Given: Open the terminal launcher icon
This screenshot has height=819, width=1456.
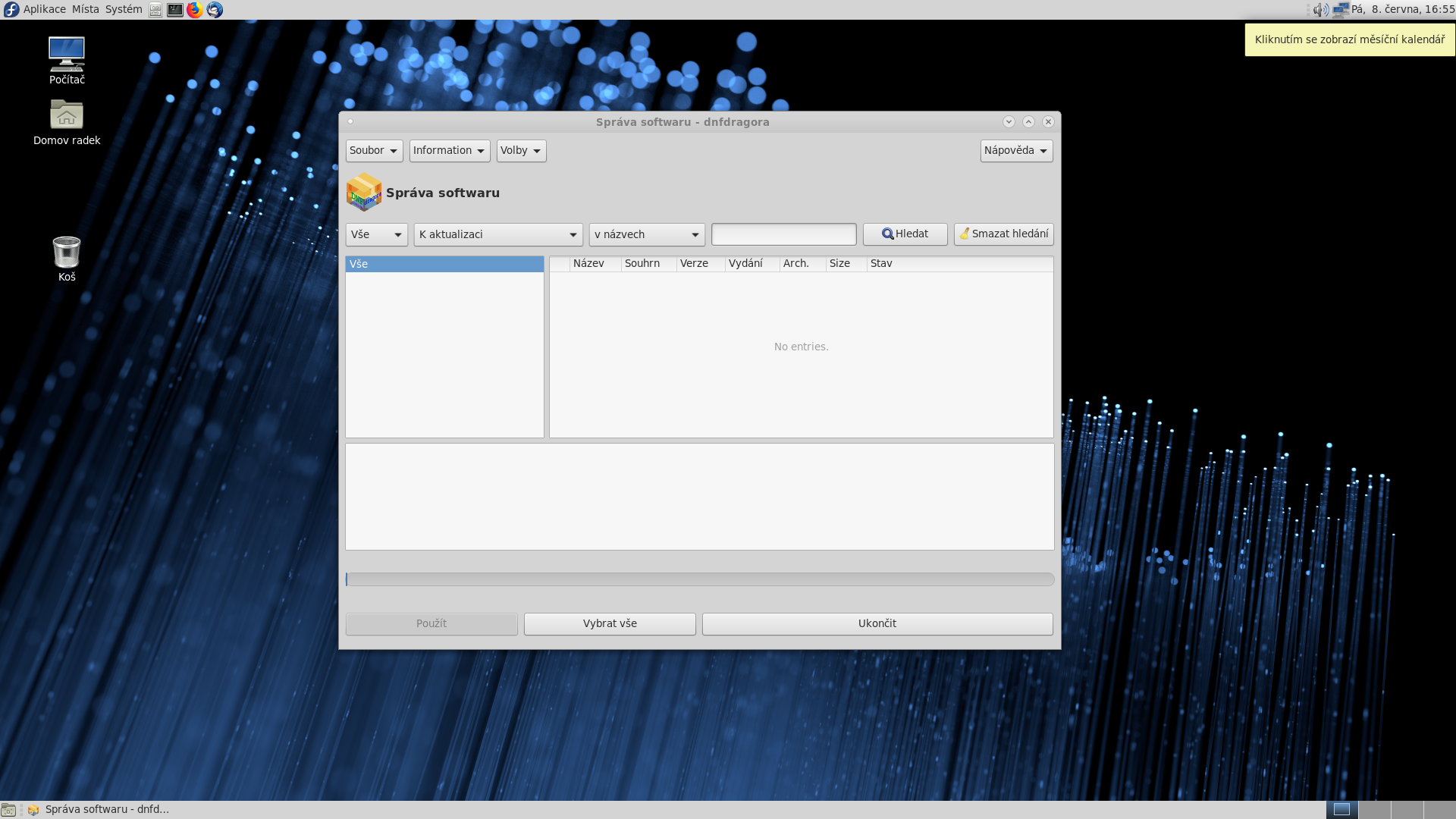Looking at the screenshot, I should click(x=175, y=10).
